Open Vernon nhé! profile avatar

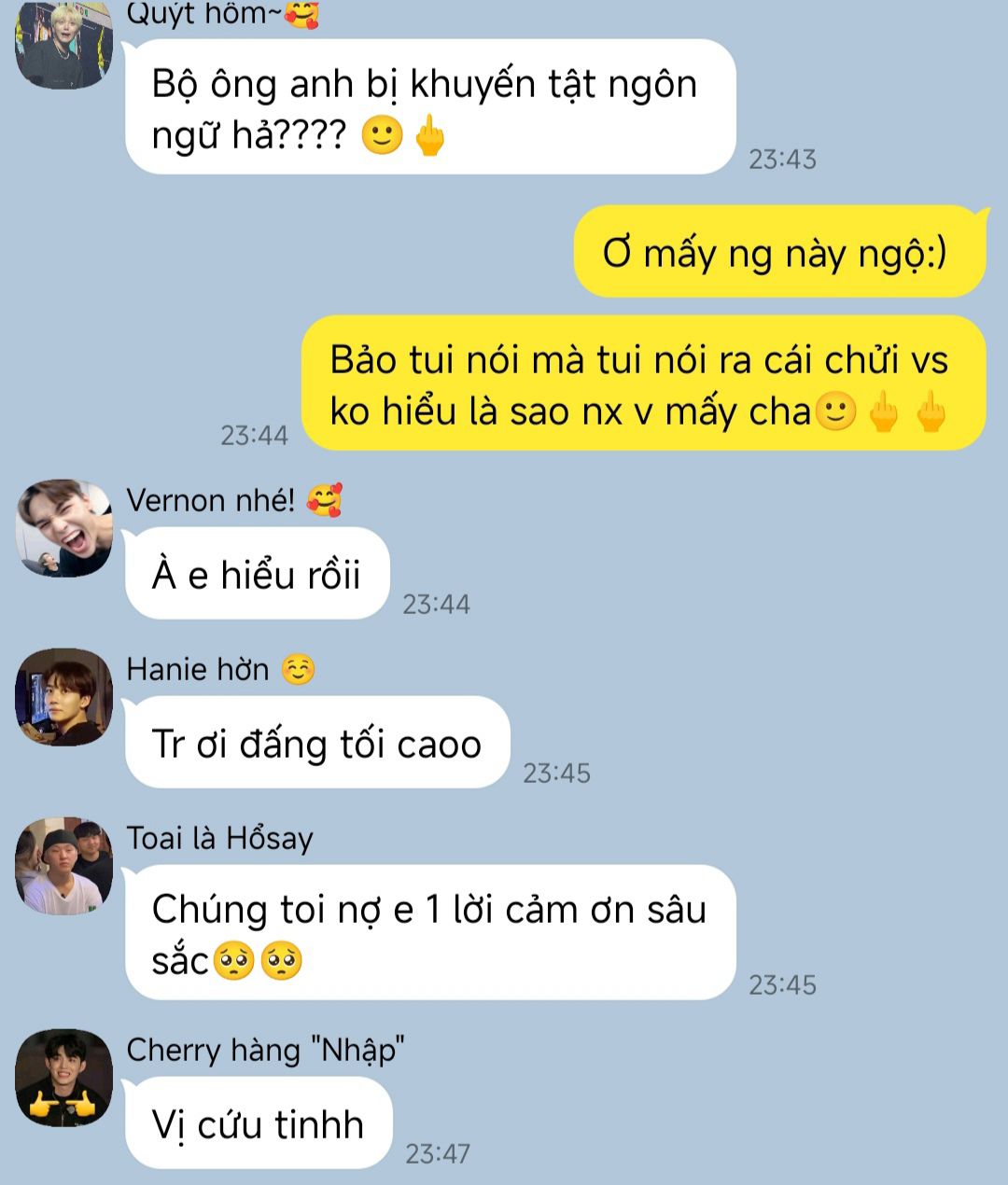pos(63,528)
